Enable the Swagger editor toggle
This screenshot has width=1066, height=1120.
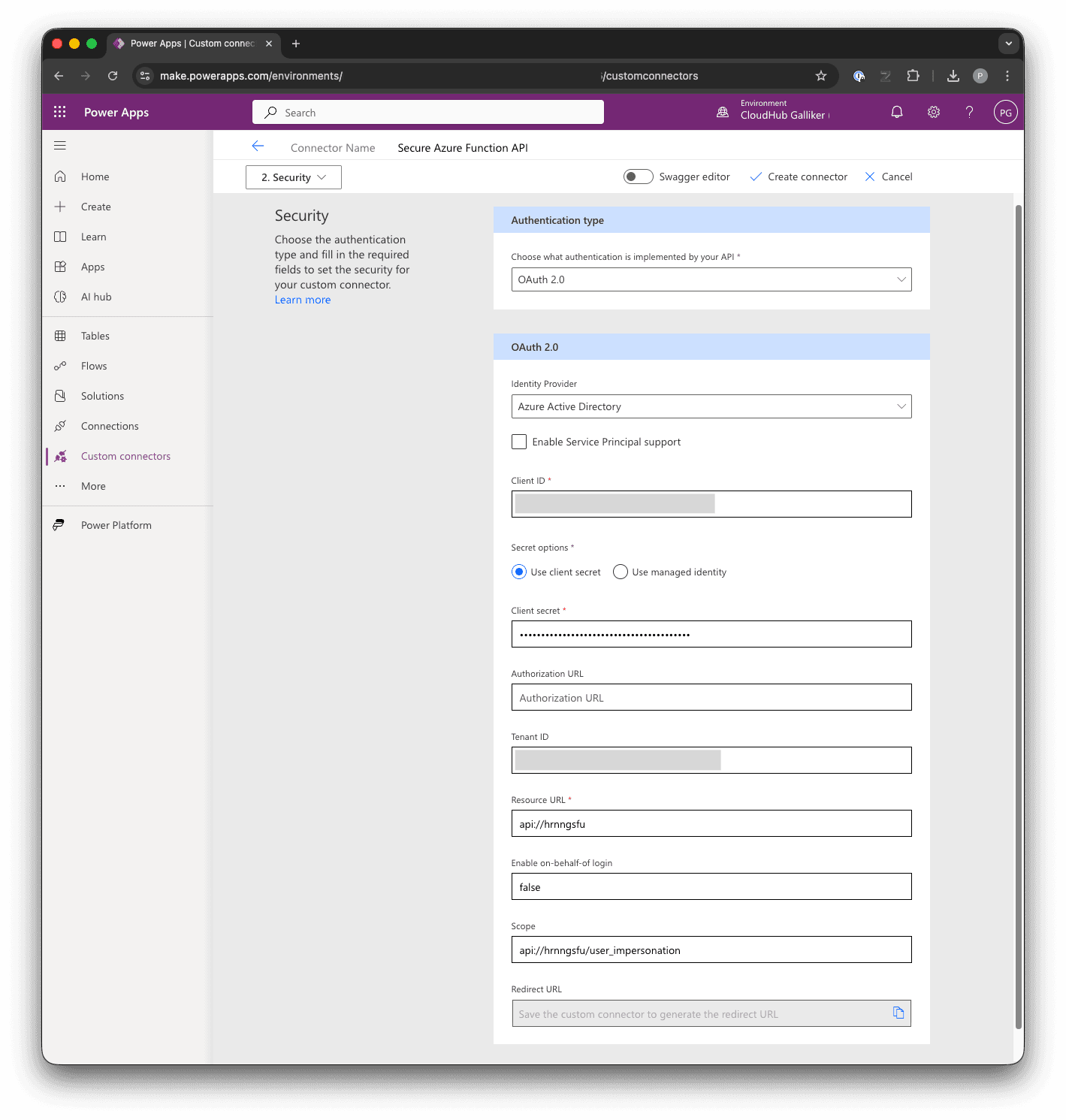point(638,177)
